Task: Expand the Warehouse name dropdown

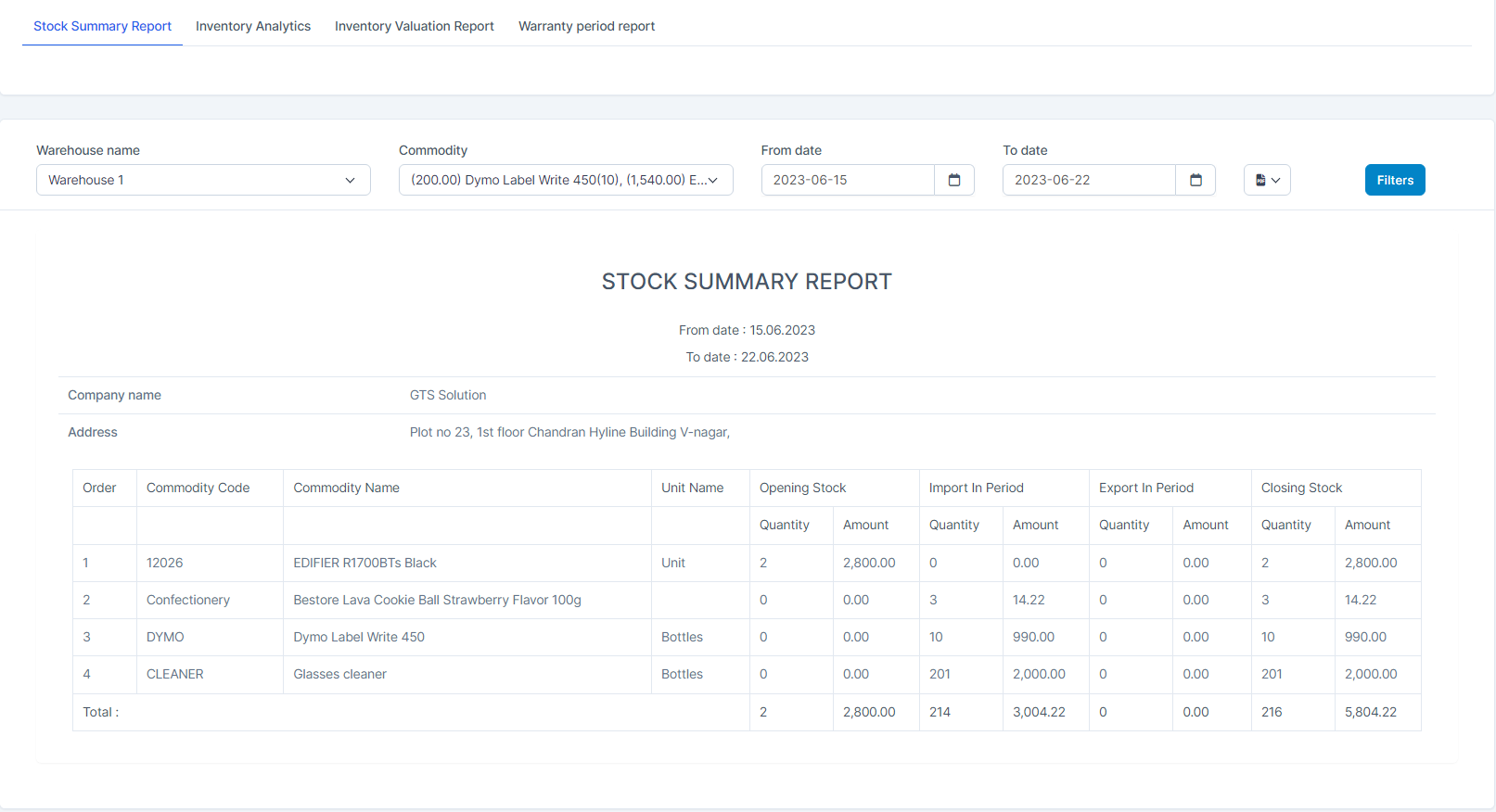Action: point(203,180)
